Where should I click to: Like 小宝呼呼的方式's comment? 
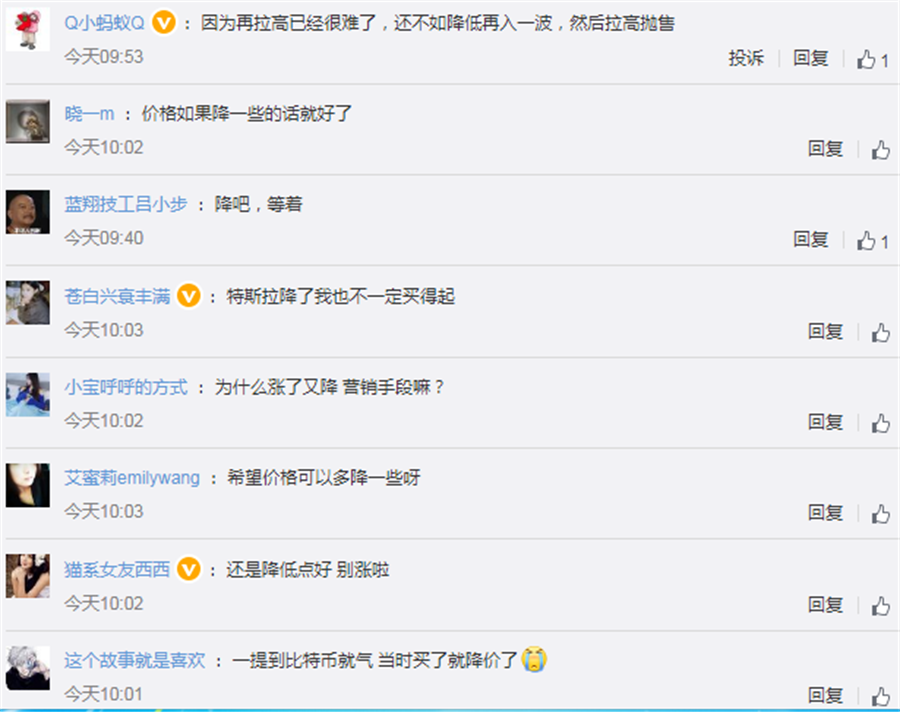coord(881,423)
